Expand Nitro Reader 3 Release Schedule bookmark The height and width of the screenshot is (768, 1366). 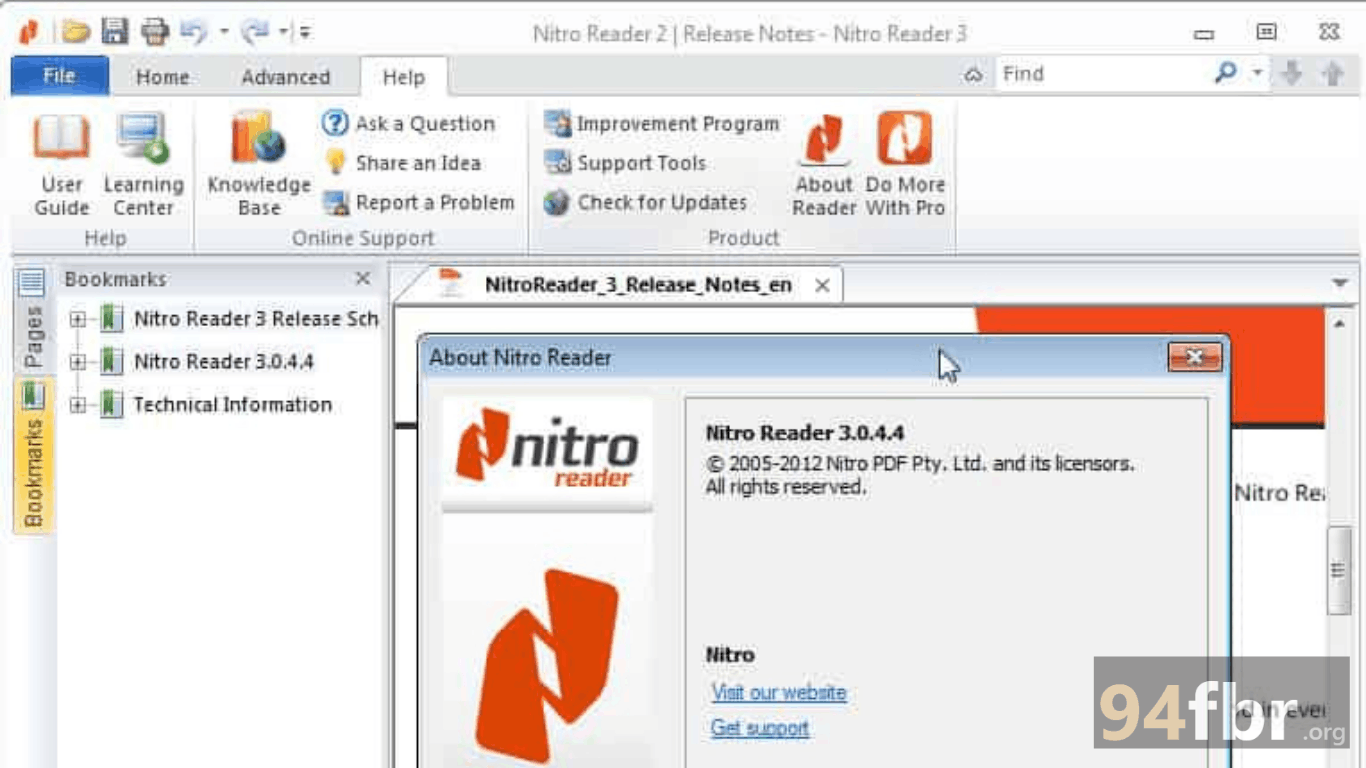click(x=78, y=319)
